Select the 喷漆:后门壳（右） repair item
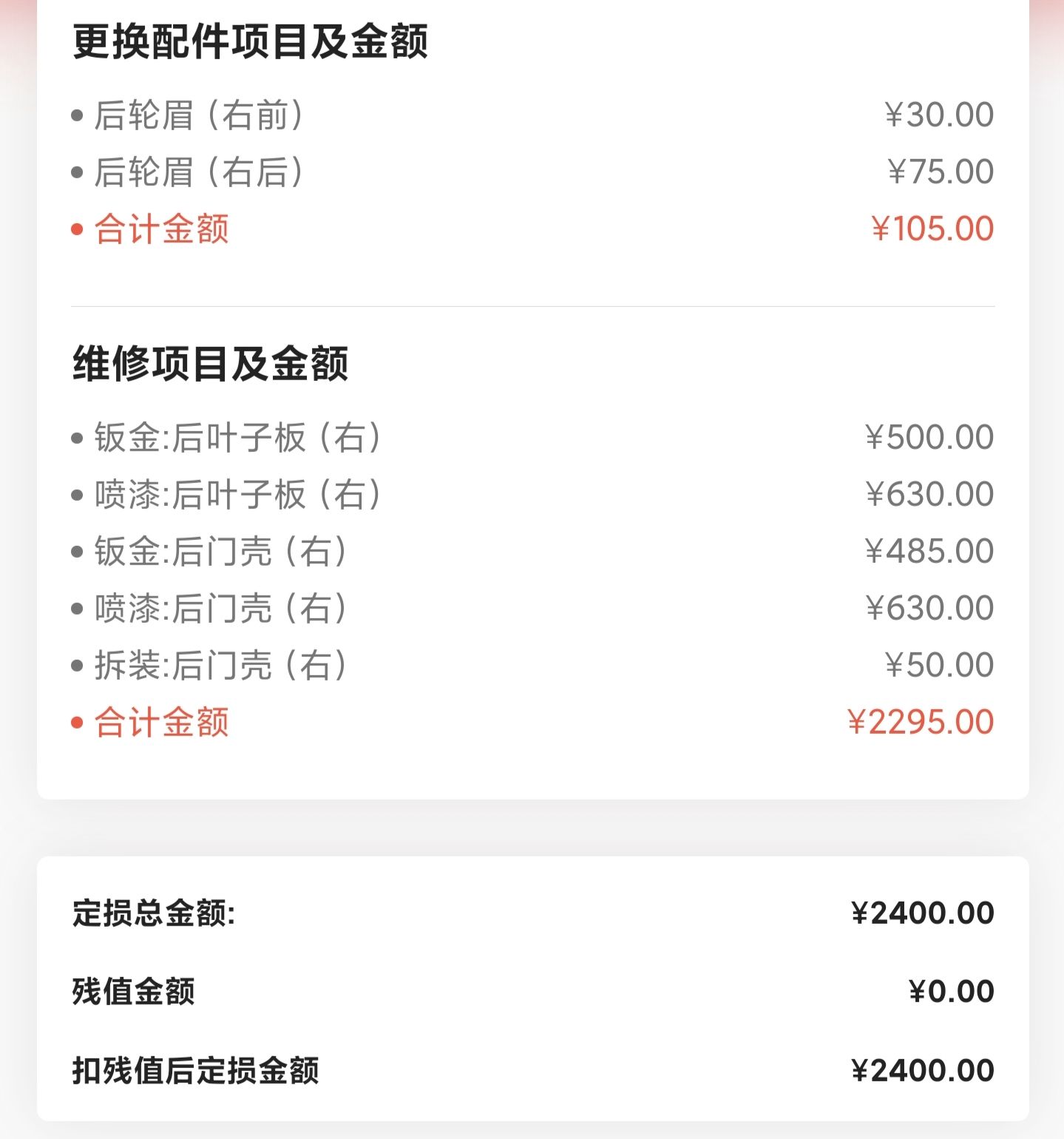Viewport: 1064px width, 1139px height. tap(220, 609)
